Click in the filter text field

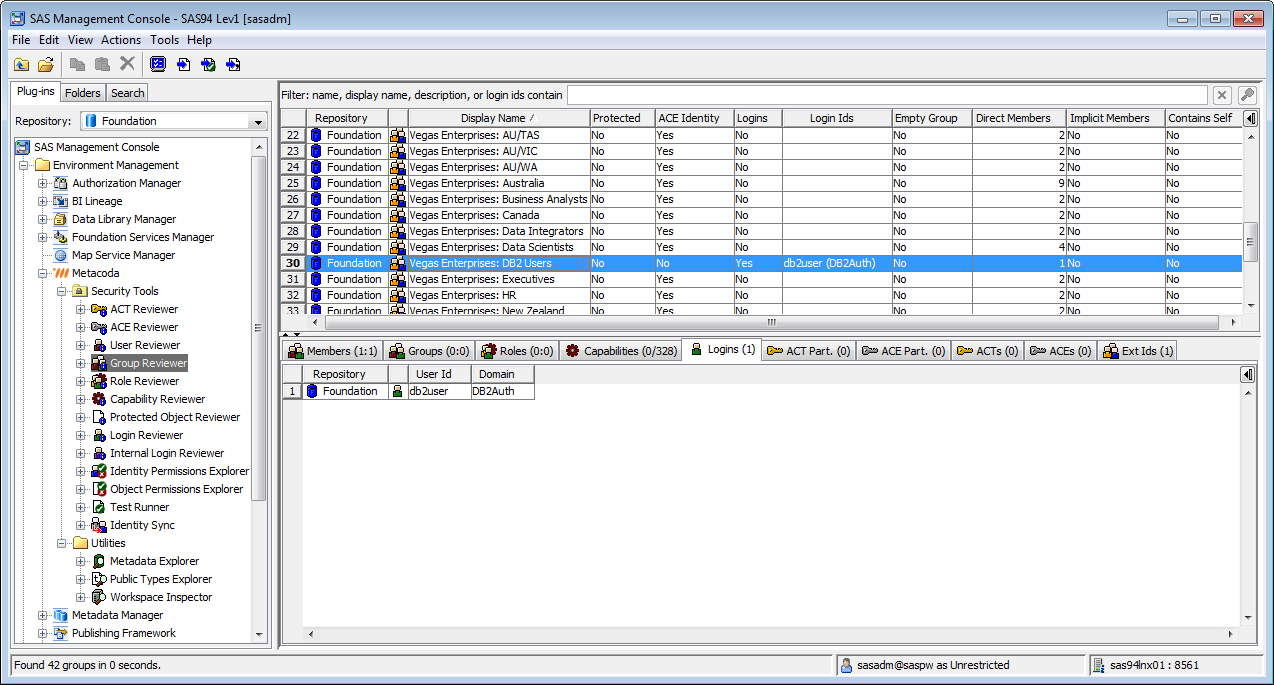click(887, 95)
